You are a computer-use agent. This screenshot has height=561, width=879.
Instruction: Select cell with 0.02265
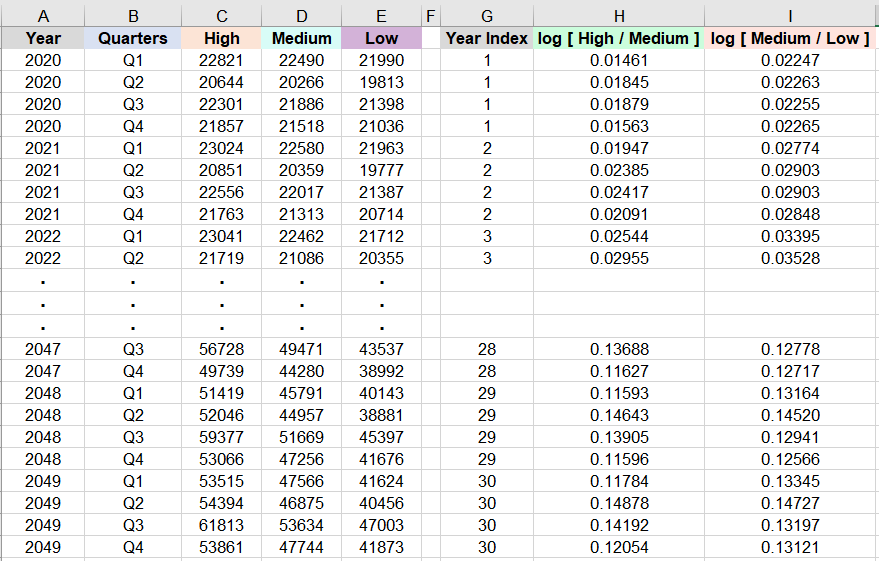coord(790,126)
